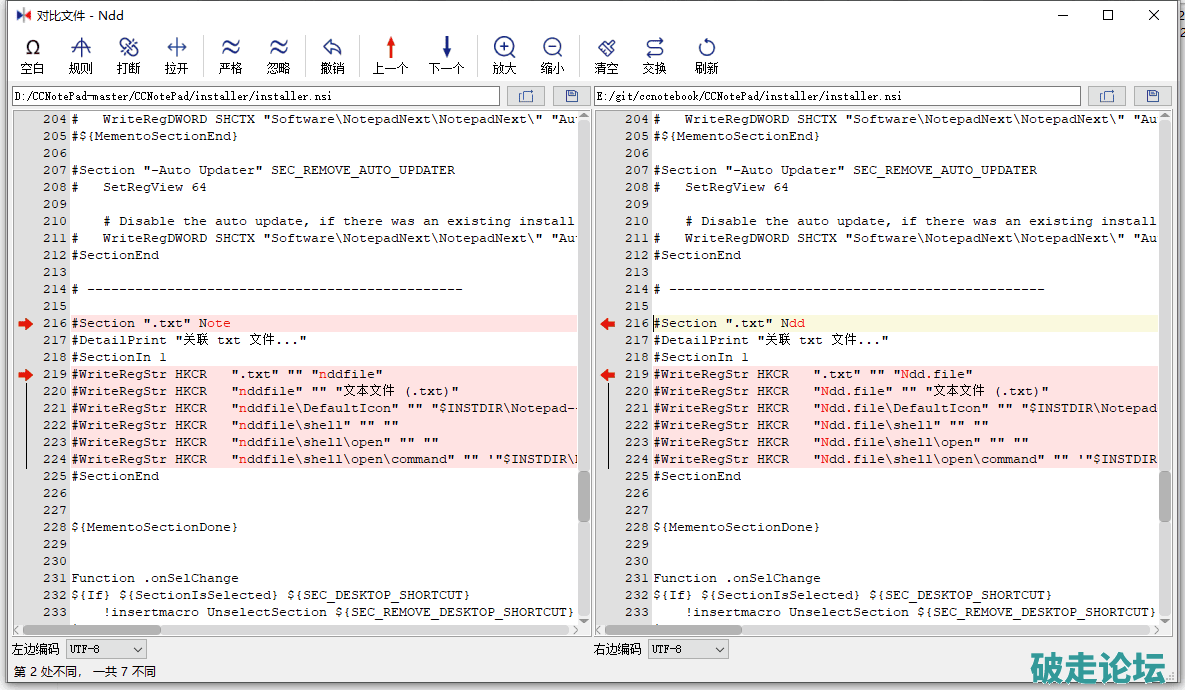Open the 规则 rules tool
The width and height of the screenshot is (1185, 690).
coord(80,56)
